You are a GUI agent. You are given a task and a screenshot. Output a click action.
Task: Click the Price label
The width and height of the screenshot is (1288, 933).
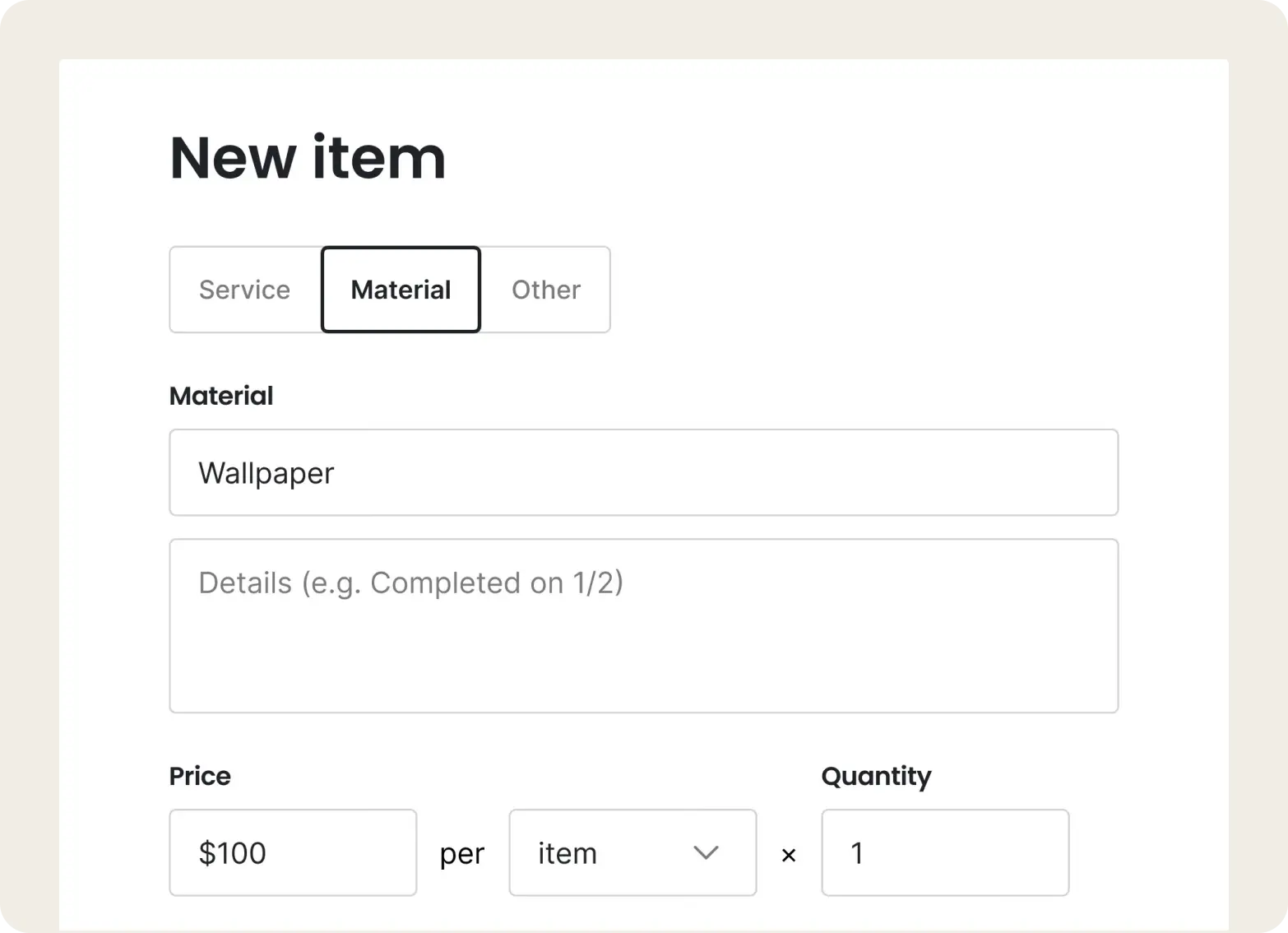tap(200, 776)
